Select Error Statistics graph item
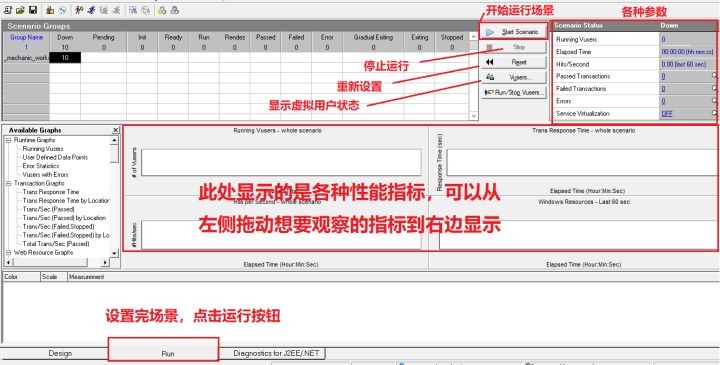 (41, 166)
